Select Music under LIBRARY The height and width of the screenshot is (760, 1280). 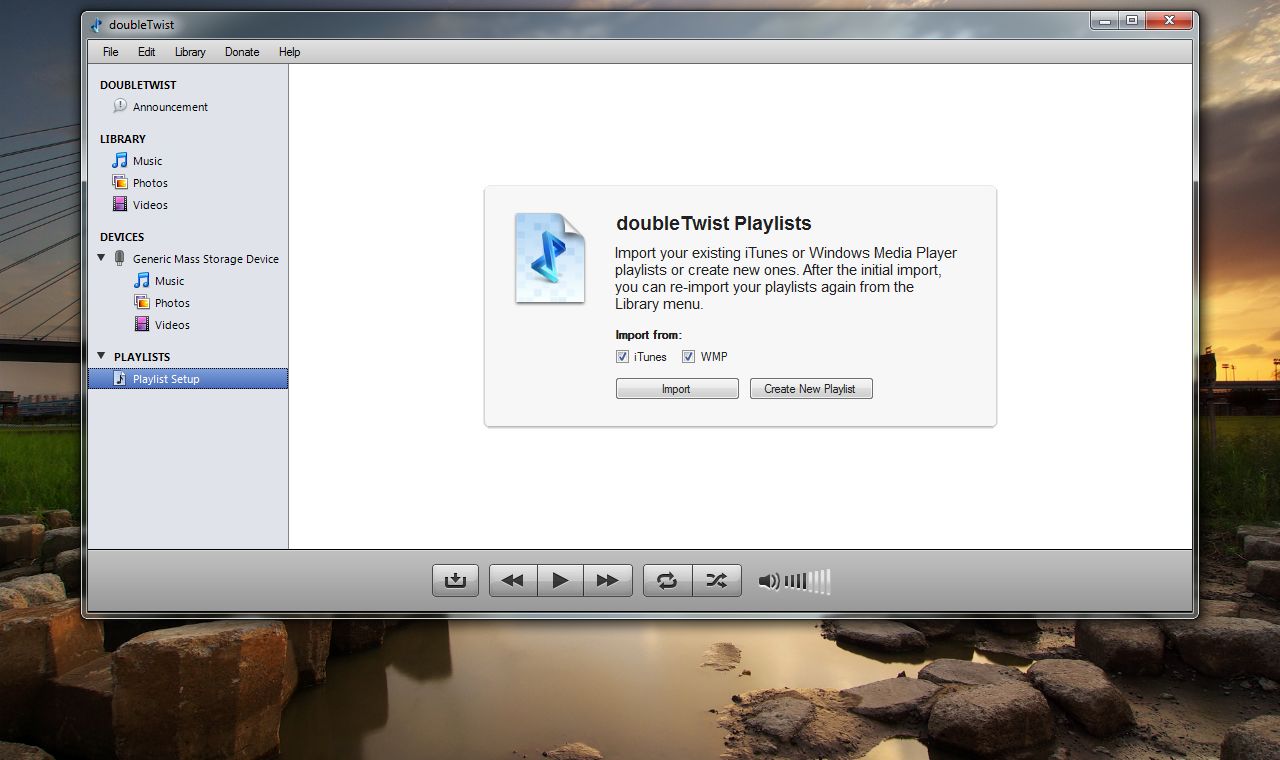click(x=147, y=161)
